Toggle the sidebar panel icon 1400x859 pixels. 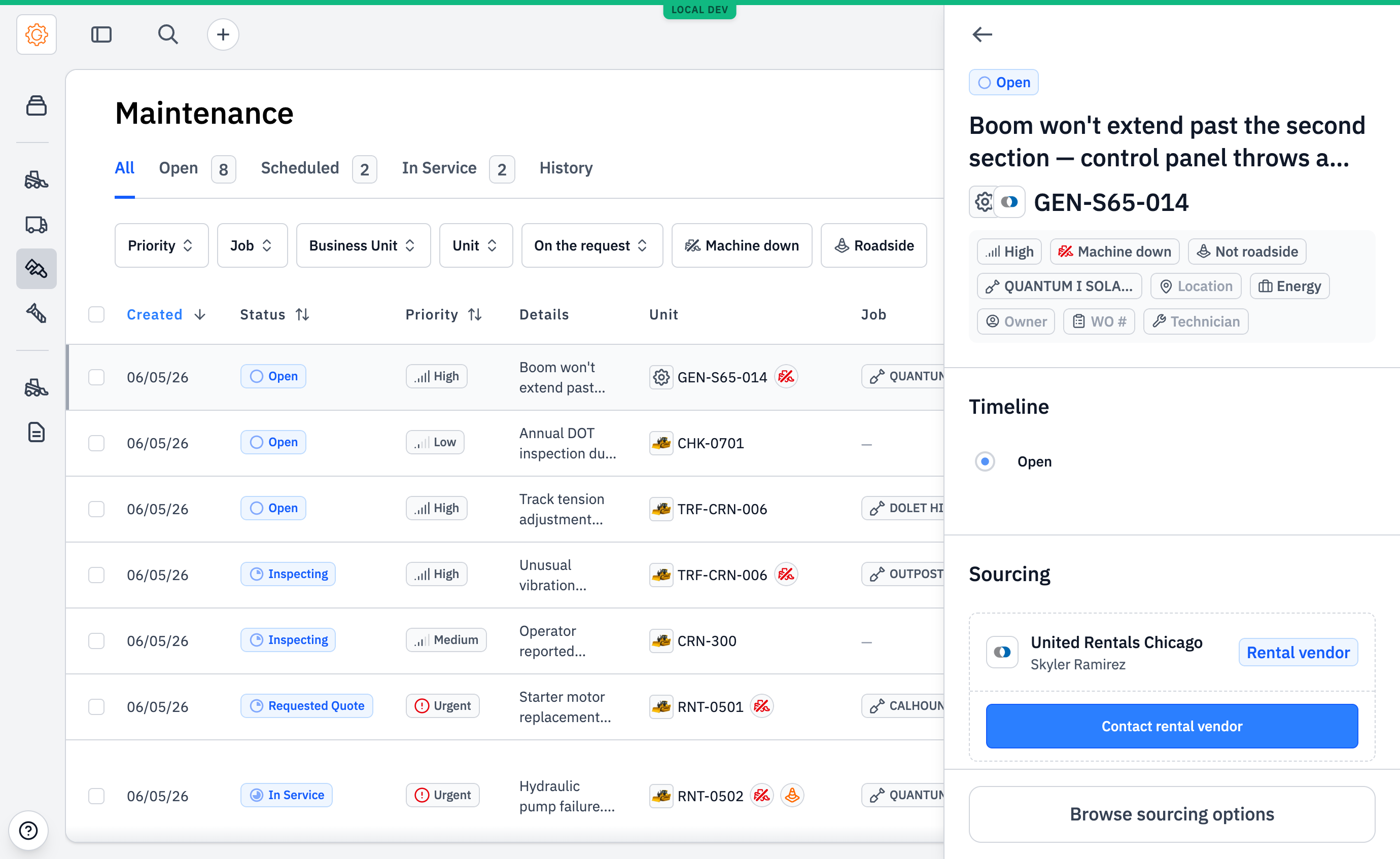[x=101, y=34]
